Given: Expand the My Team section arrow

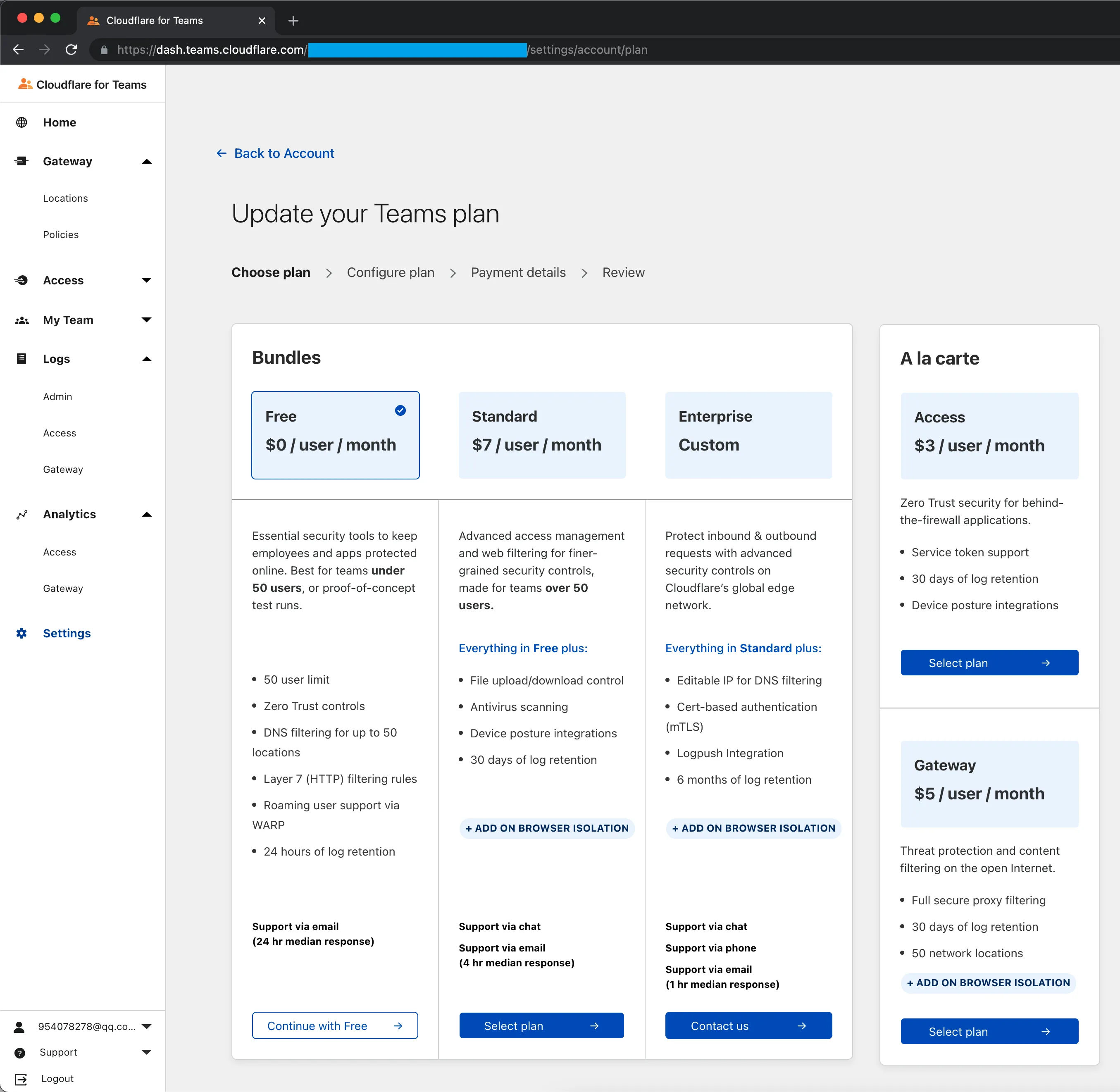Looking at the screenshot, I should coord(147,320).
